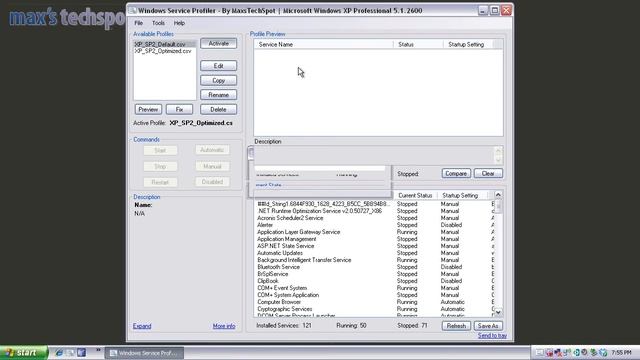
Task: Select Automatic Updates service
Action: (373, 253)
